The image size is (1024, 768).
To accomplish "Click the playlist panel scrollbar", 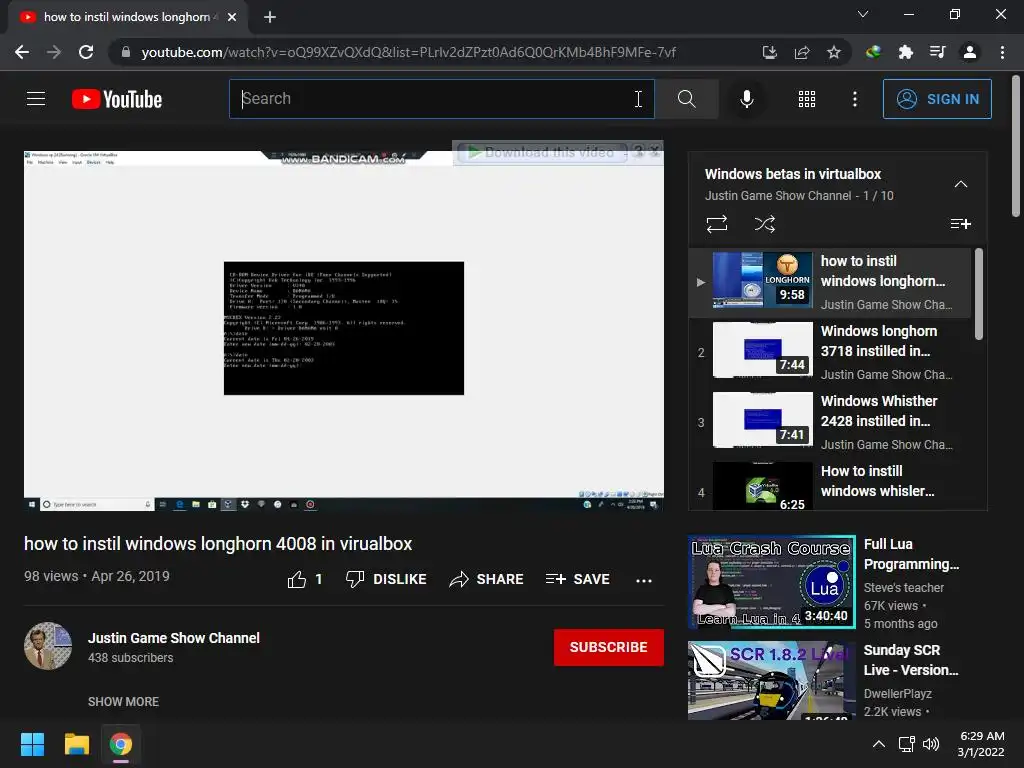I will pos(978,294).
